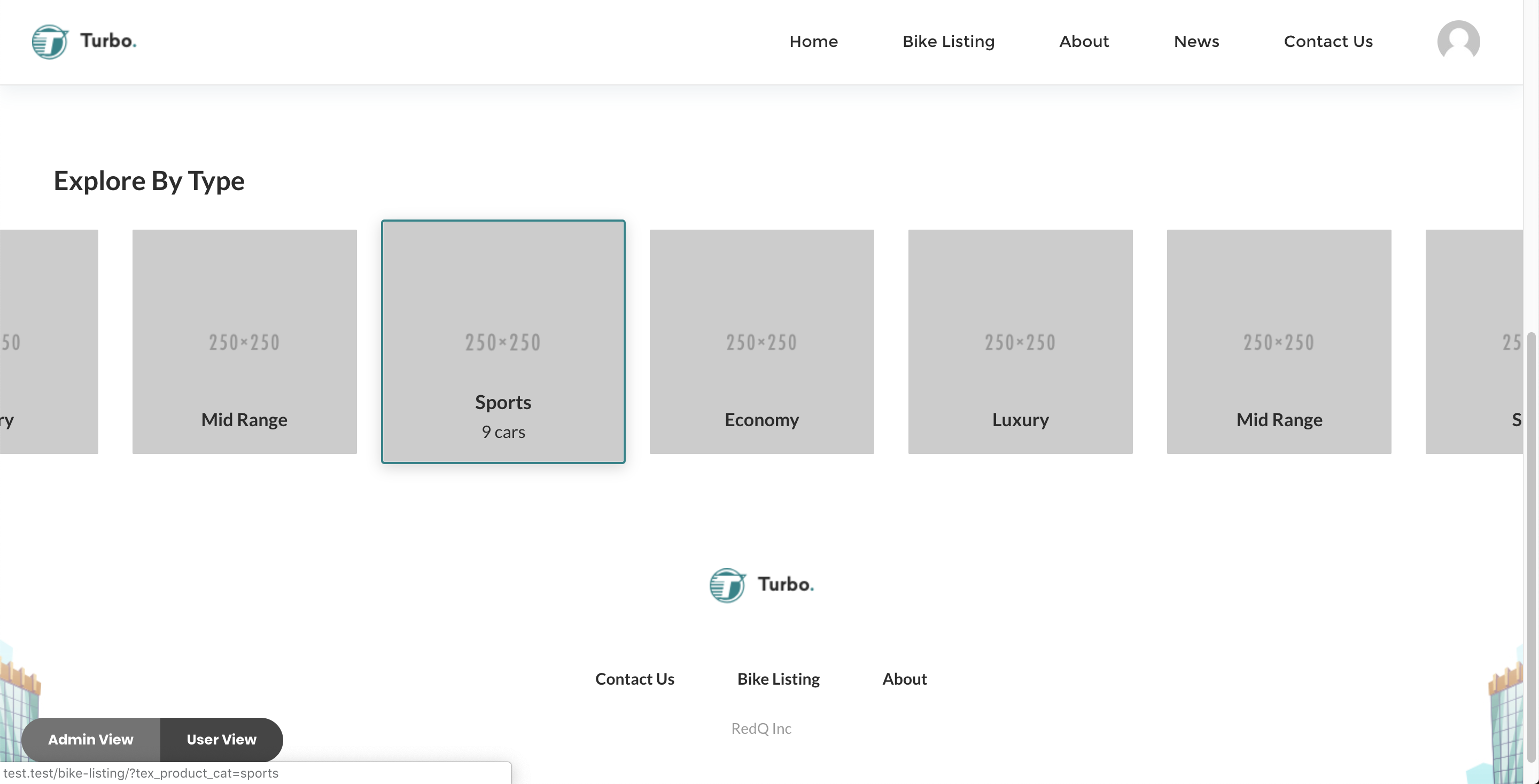Select the Luxury type card

1021,342
